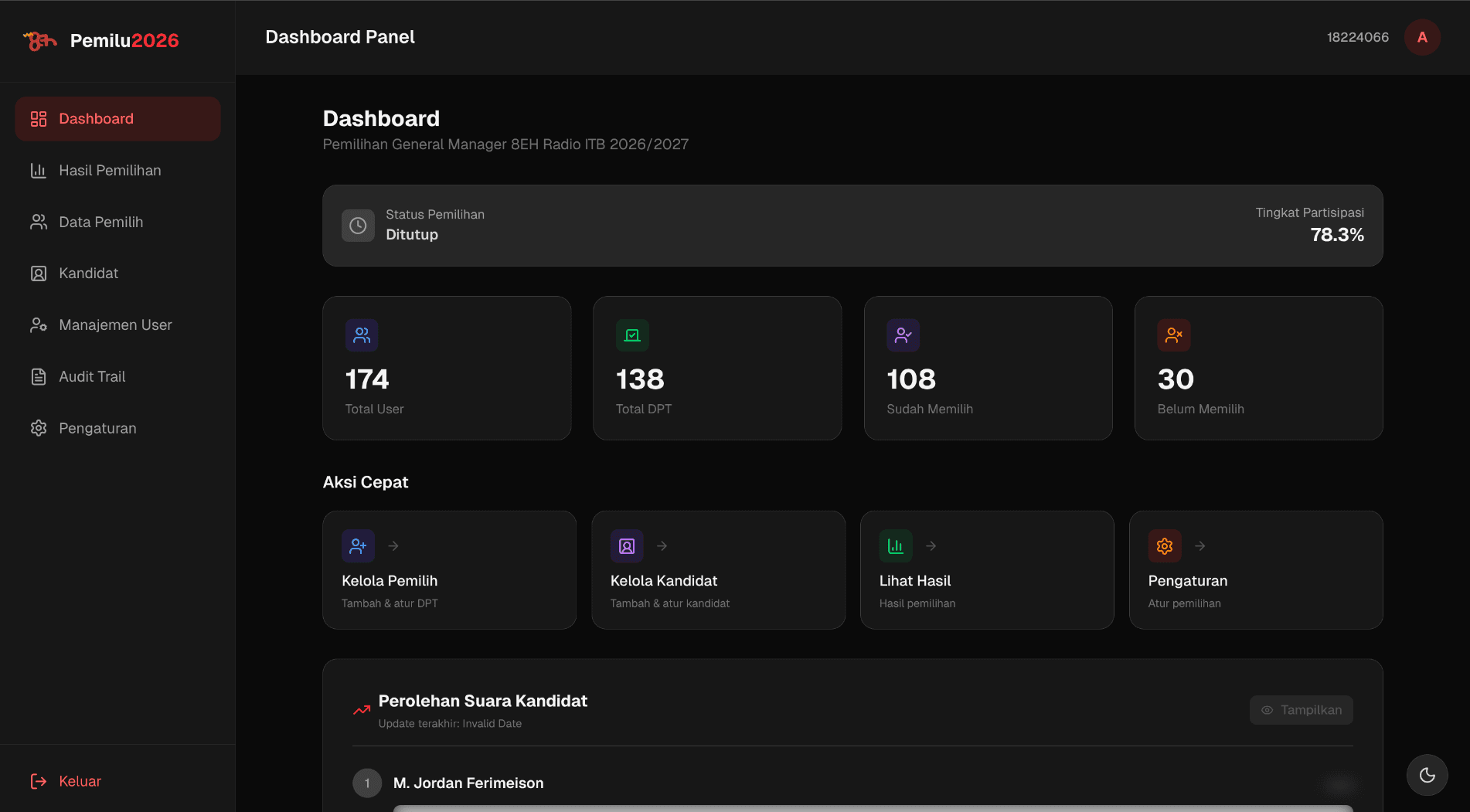The image size is (1470, 812).
Task: Click the Pemilihan General Manager 8EH Radio subtitle
Action: click(x=505, y=144)
